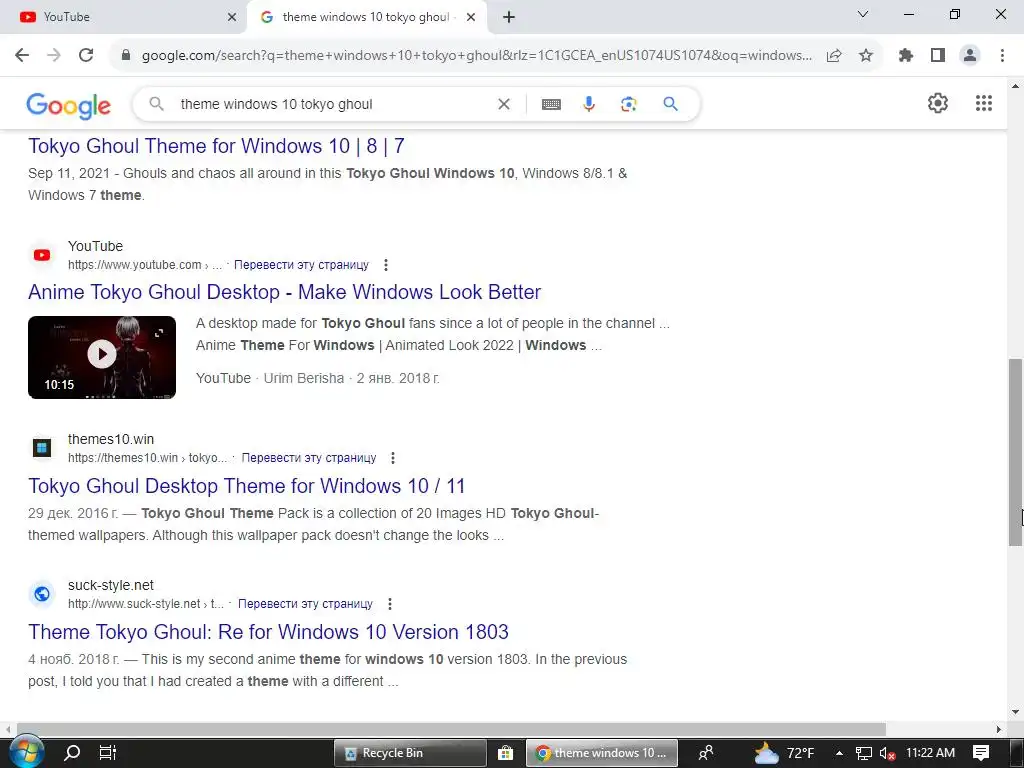
Task: Open Anime Tokyo Ghoul Desktop video link
Action: (284, 292)
